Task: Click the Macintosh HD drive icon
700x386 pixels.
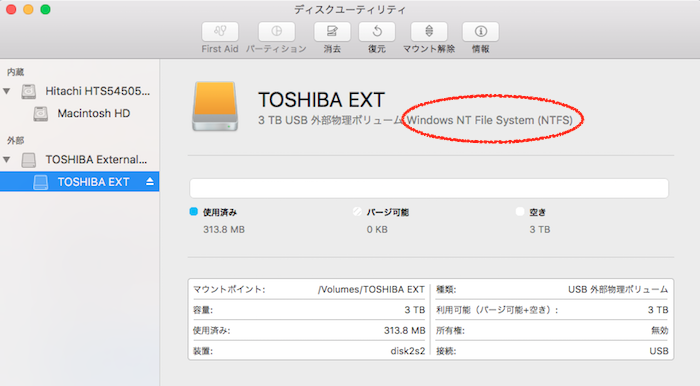Action: point(41,113)
